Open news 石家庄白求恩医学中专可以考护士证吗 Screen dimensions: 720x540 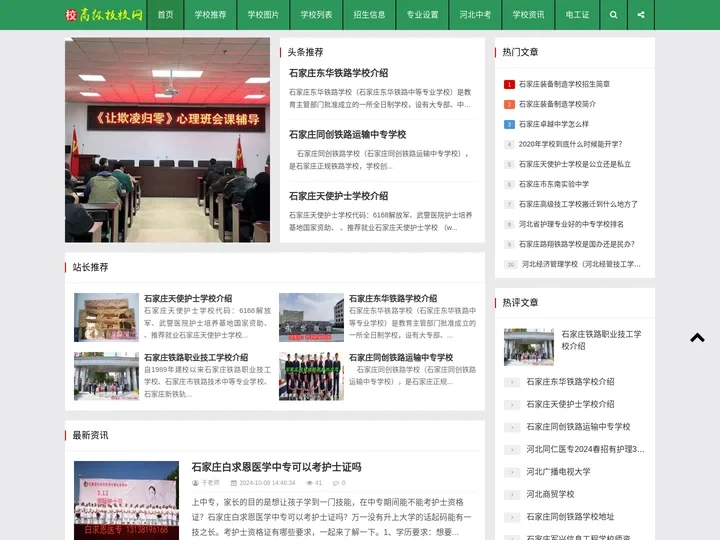click(276, 467)
